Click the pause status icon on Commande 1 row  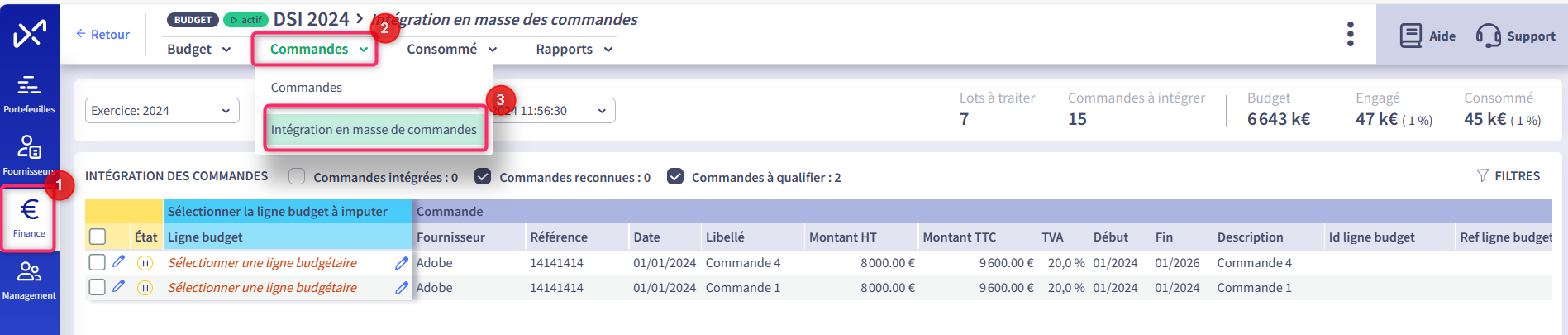pos(145,288)
